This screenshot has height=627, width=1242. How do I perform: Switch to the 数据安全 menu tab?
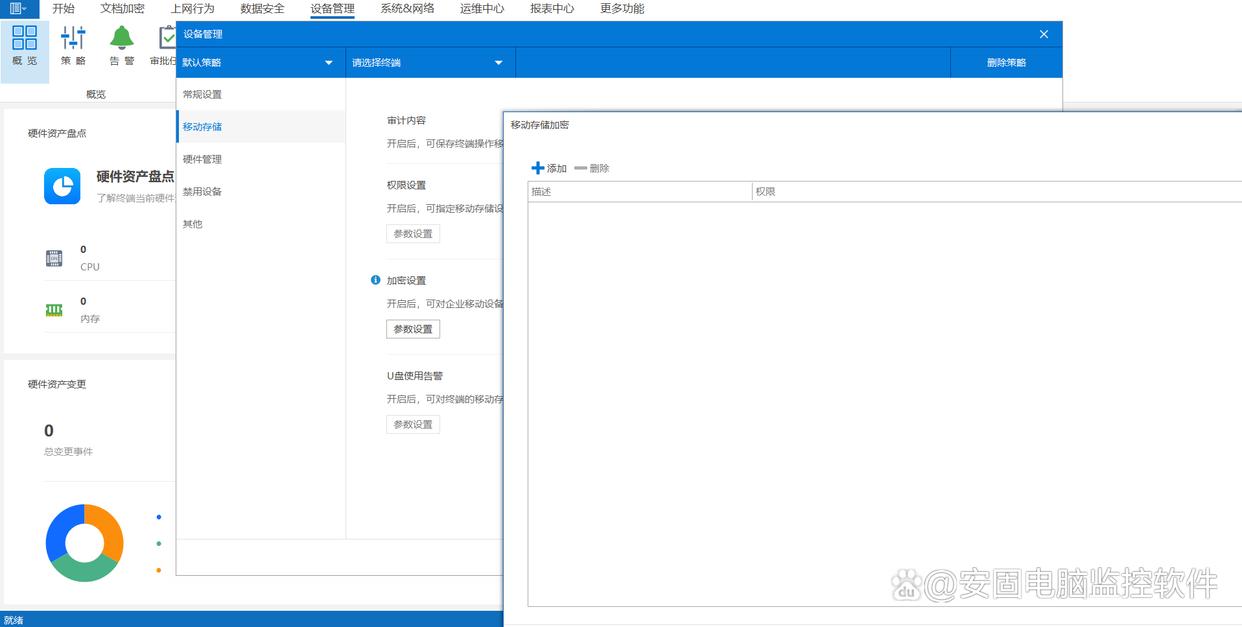point(262,9)
